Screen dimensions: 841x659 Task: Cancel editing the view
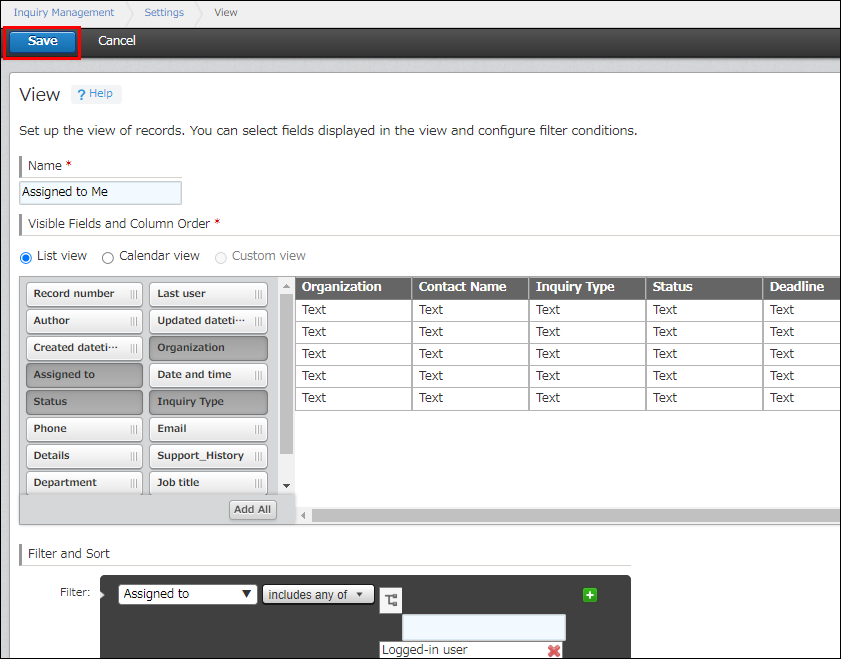click(116, 41)
